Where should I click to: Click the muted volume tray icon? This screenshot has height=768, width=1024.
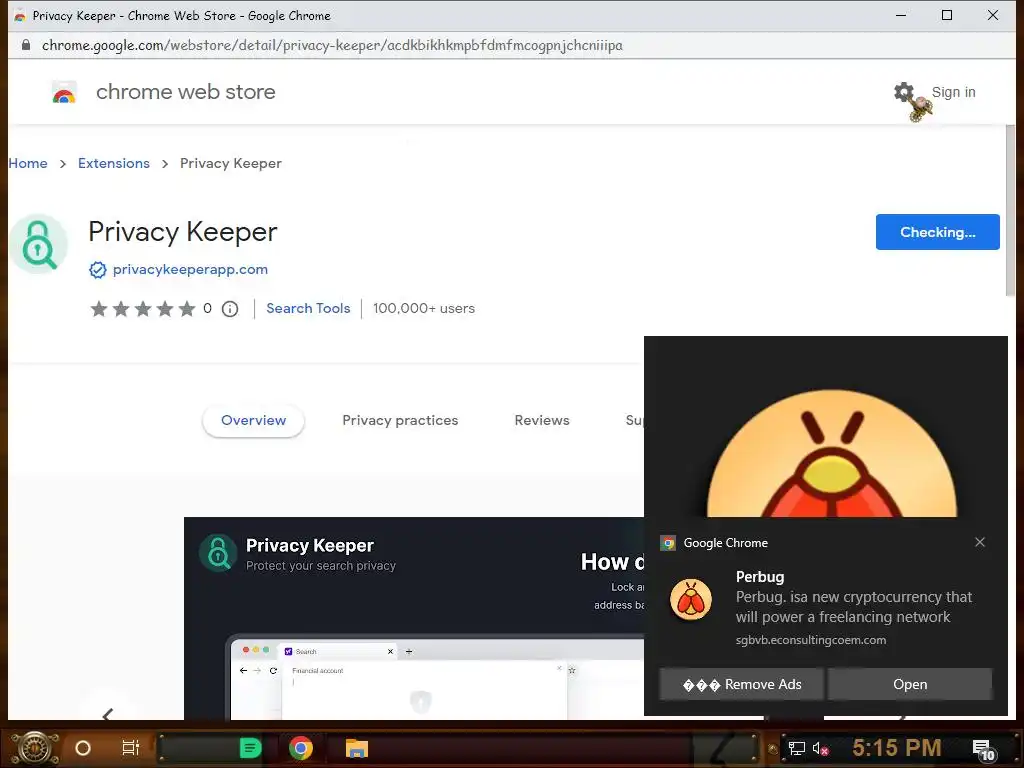click(x=821, y=748)
